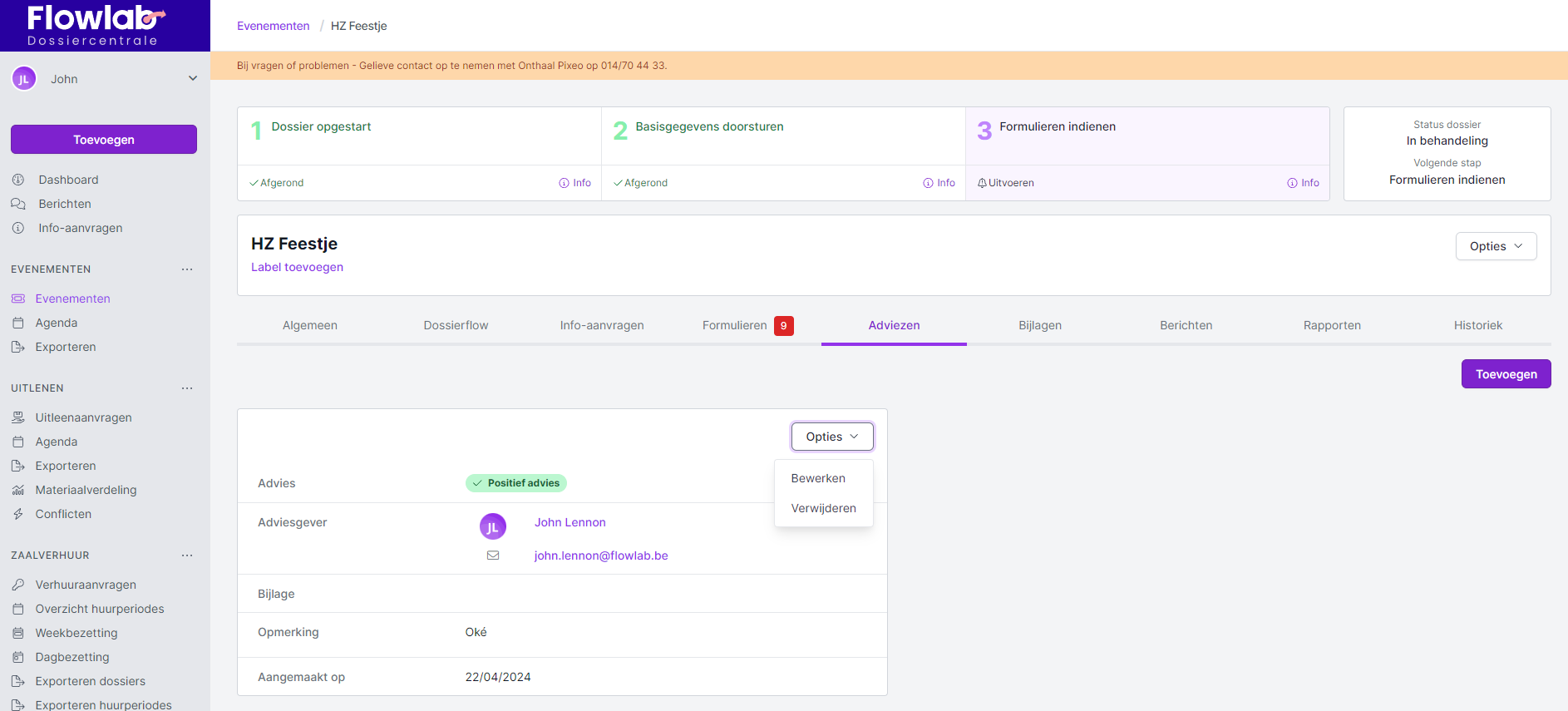The image size is (1568, 711).
Task: Click the Berichten chat icon in sidebar
Action: 18,204
